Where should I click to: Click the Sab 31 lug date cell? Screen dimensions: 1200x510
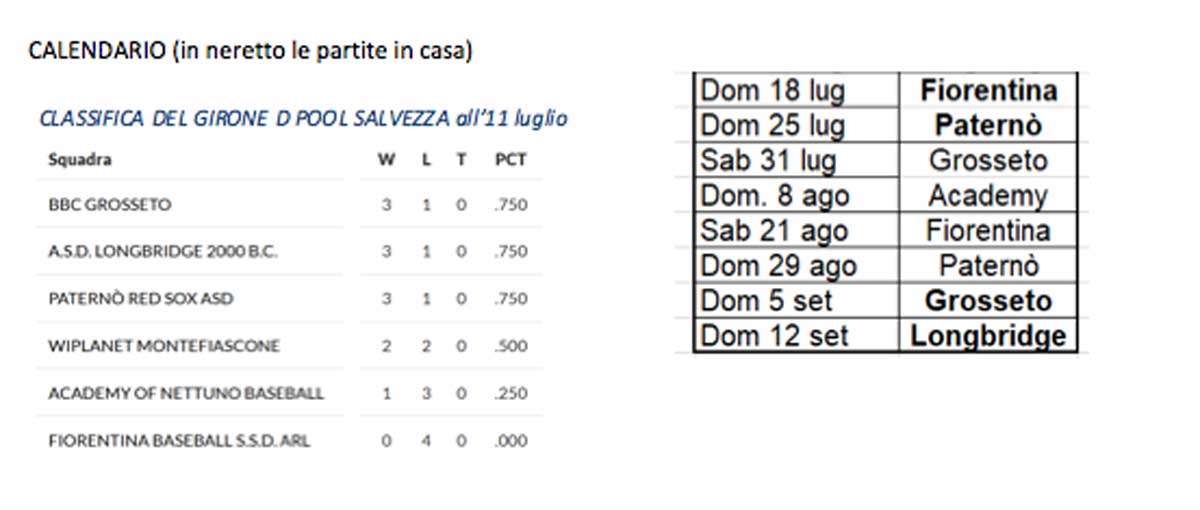768,161
